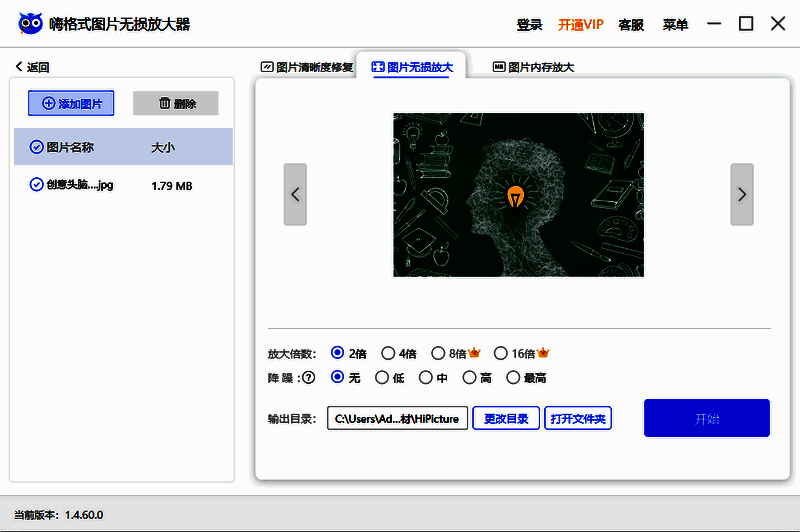Click the 打开文件夹 button

pos(578,418)
